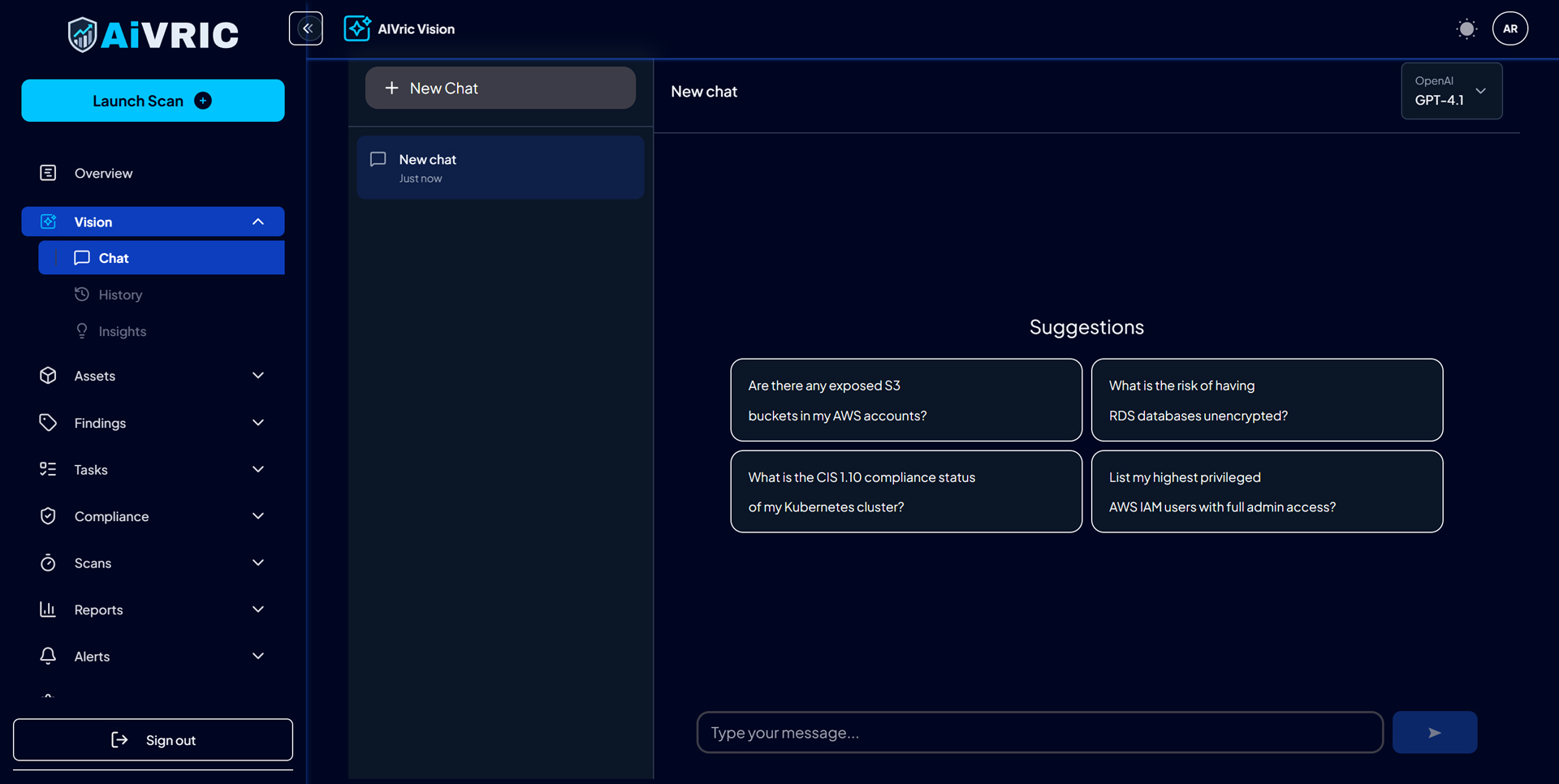Click the Alerts bell icon
This screenshot has height=784, width=1559.
tap(48, 656)
